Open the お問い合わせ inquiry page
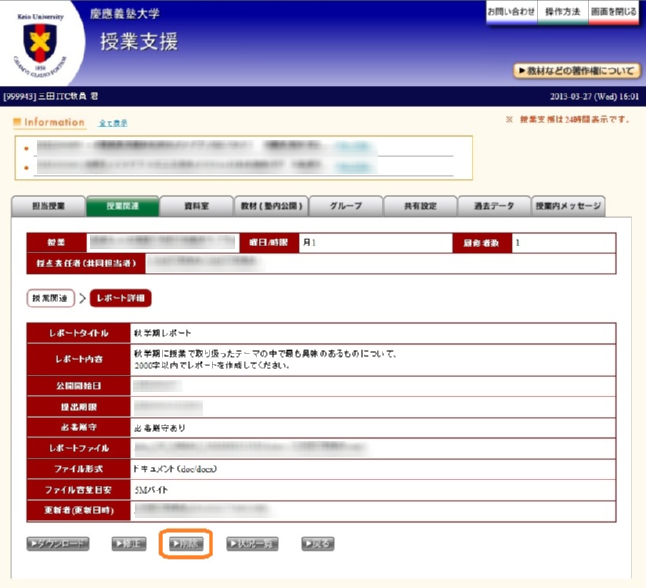646x588 pixels. [x=510, y=12]
